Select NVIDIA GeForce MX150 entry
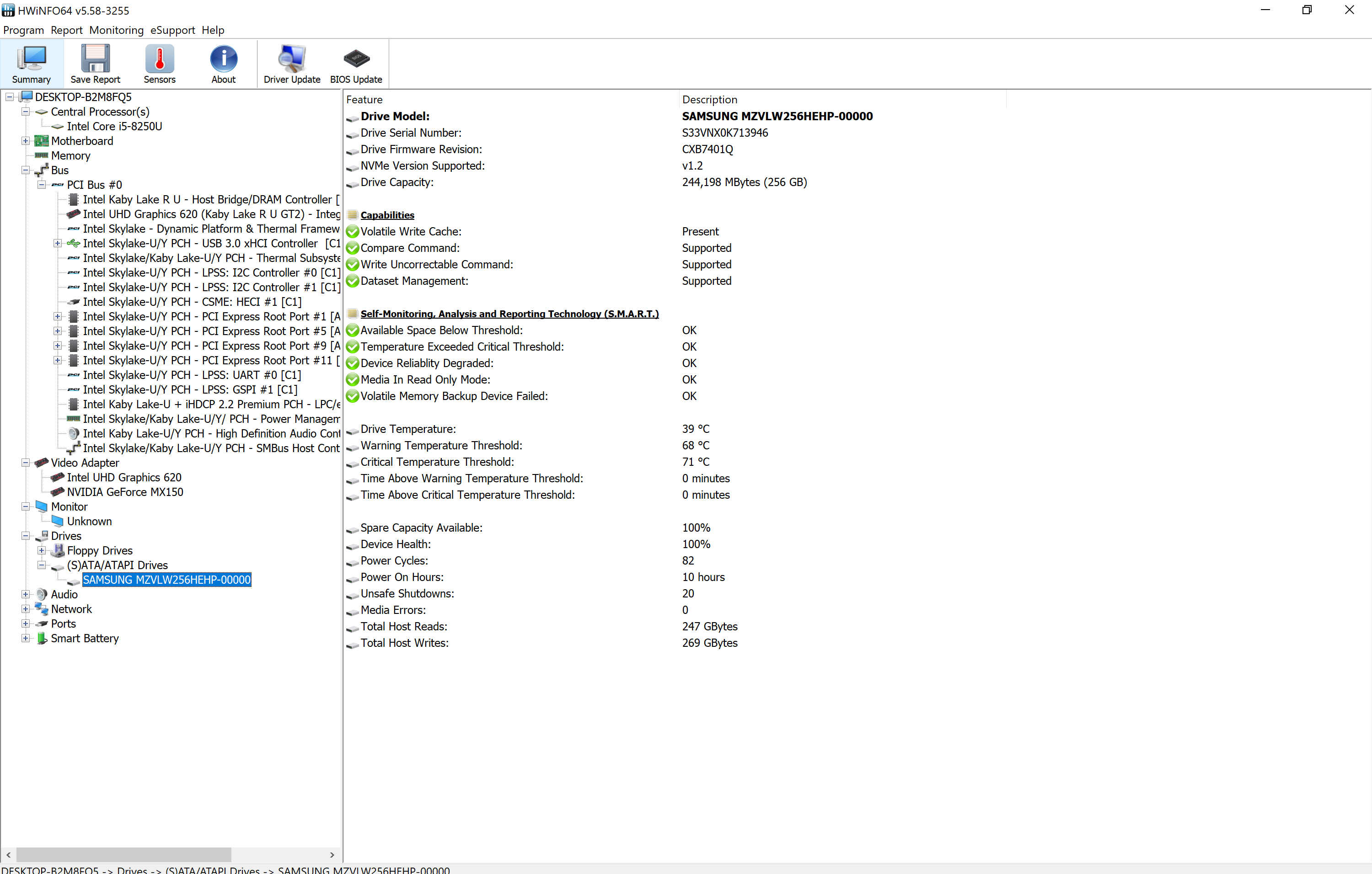The image size is (1372, 874). point(125,492)
